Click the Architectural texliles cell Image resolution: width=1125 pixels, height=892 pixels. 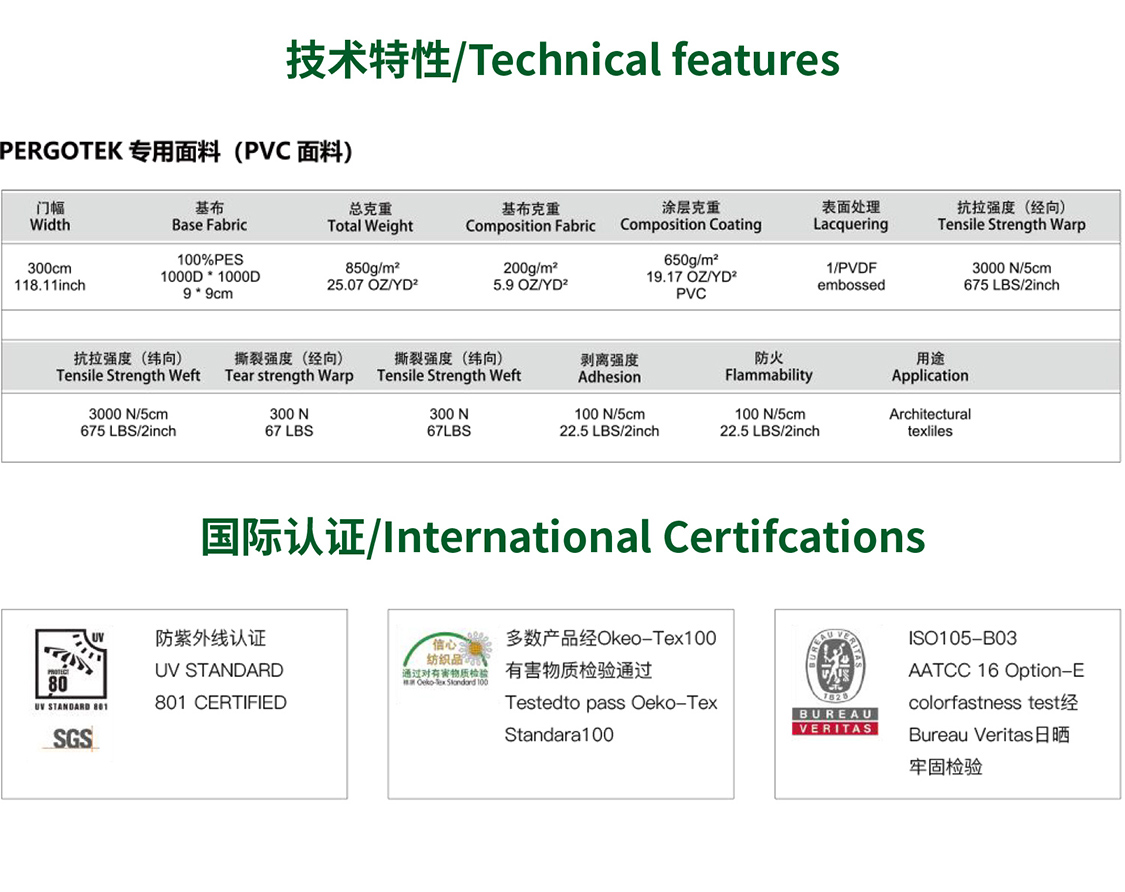[930, 422]
